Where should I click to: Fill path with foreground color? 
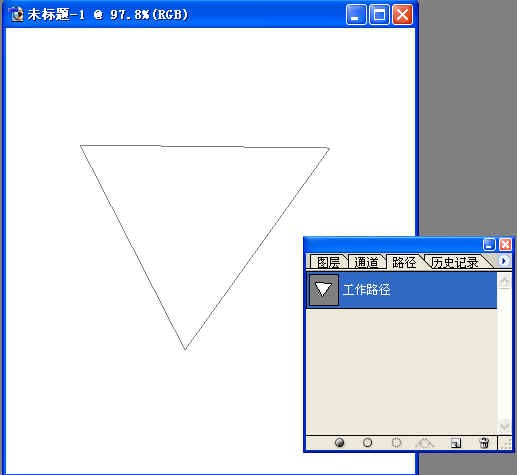click(x=339, y=443)
